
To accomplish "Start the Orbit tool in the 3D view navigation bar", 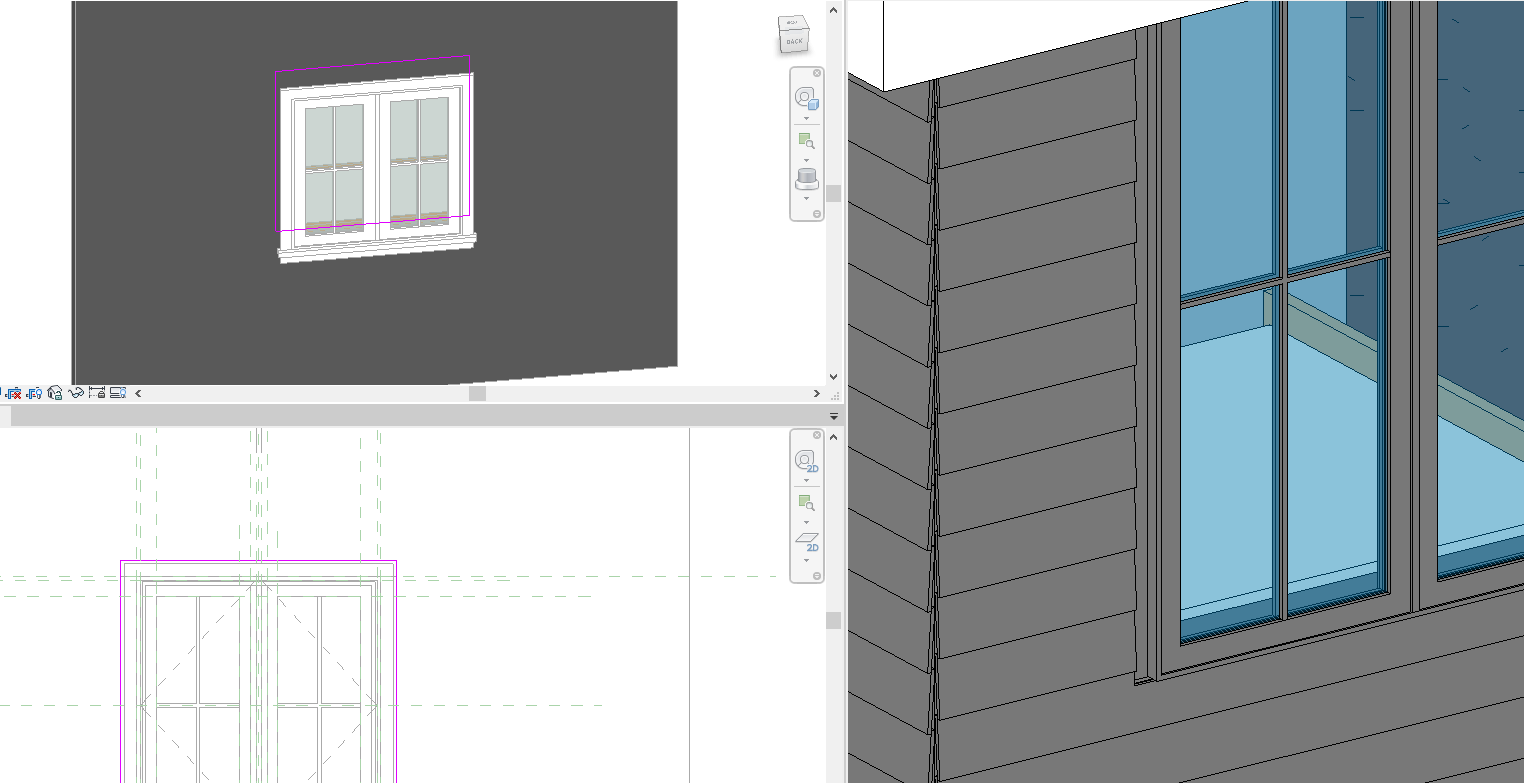I will (806, 180).
